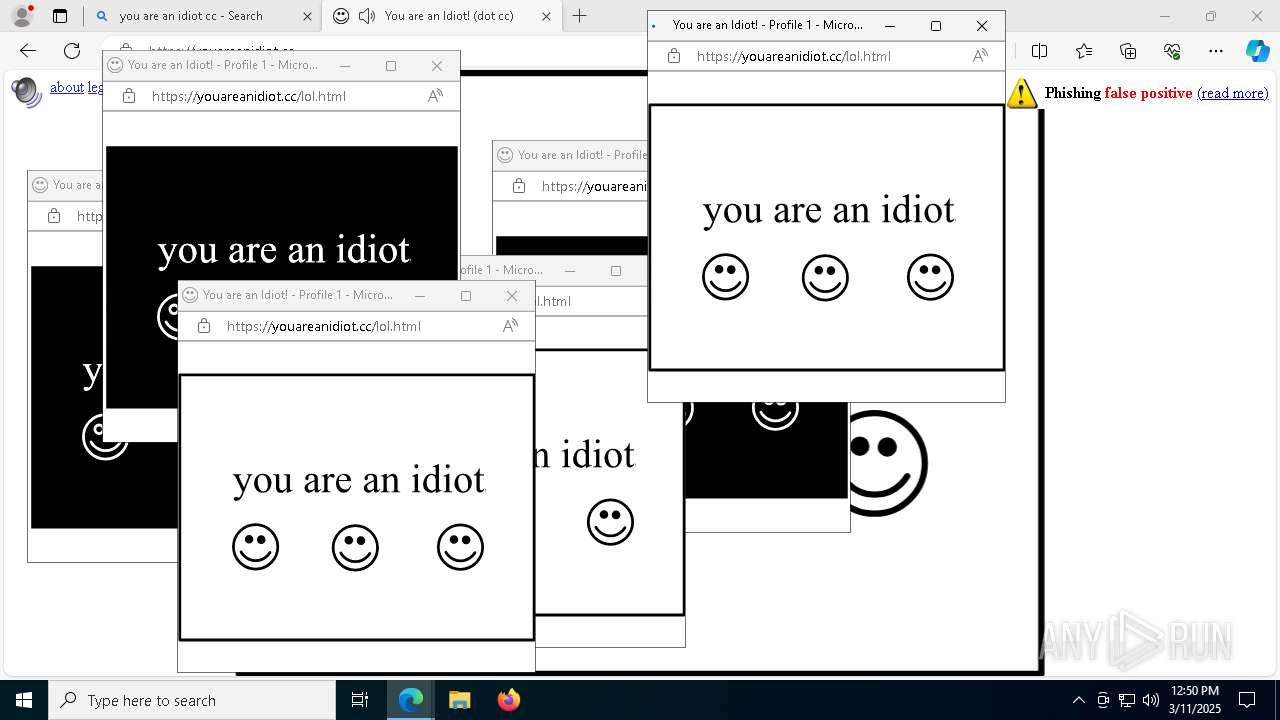Click the yellow warning triangle icon

(1022, 93)
